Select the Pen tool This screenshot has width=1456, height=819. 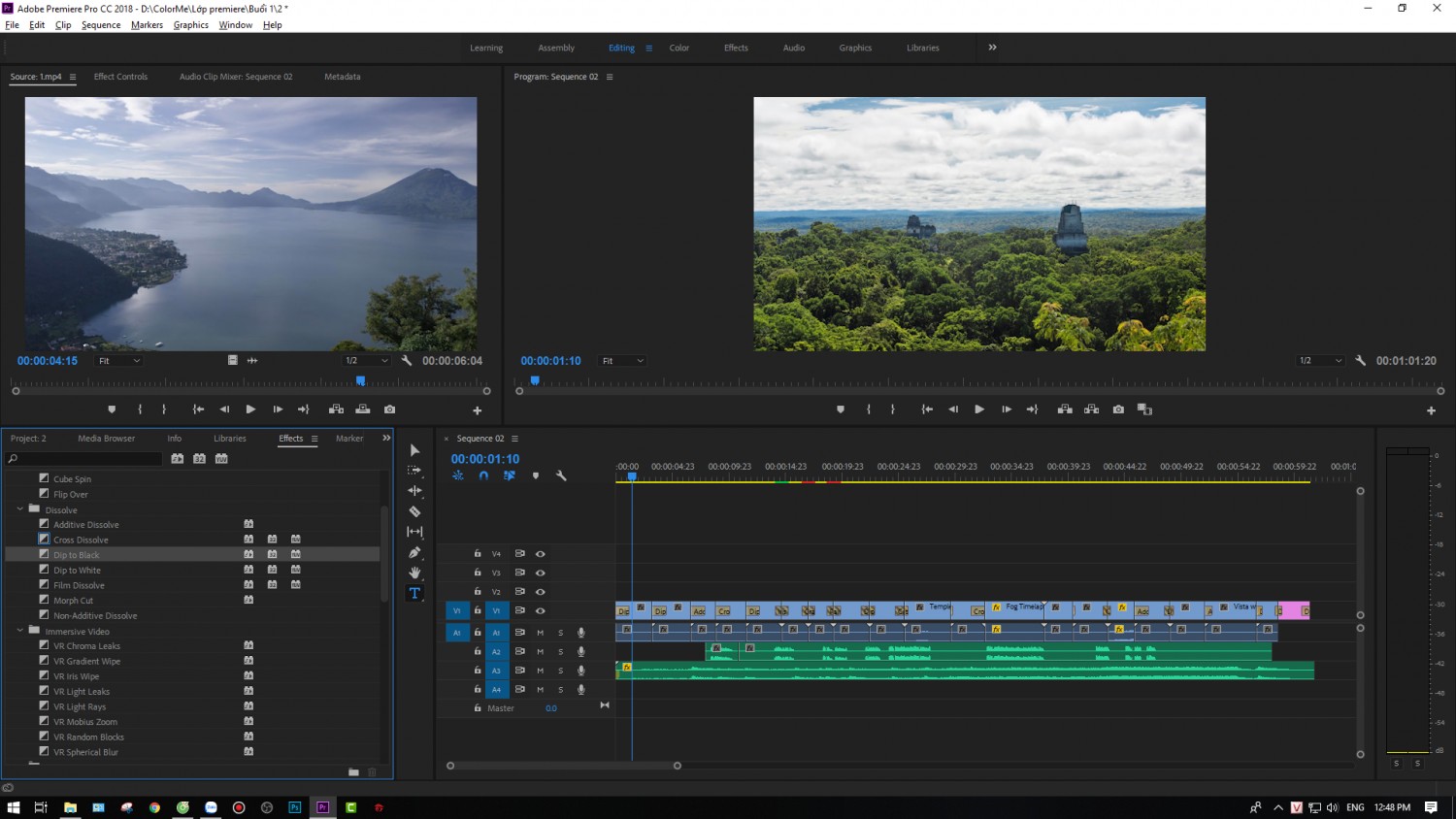click(414, 552)
